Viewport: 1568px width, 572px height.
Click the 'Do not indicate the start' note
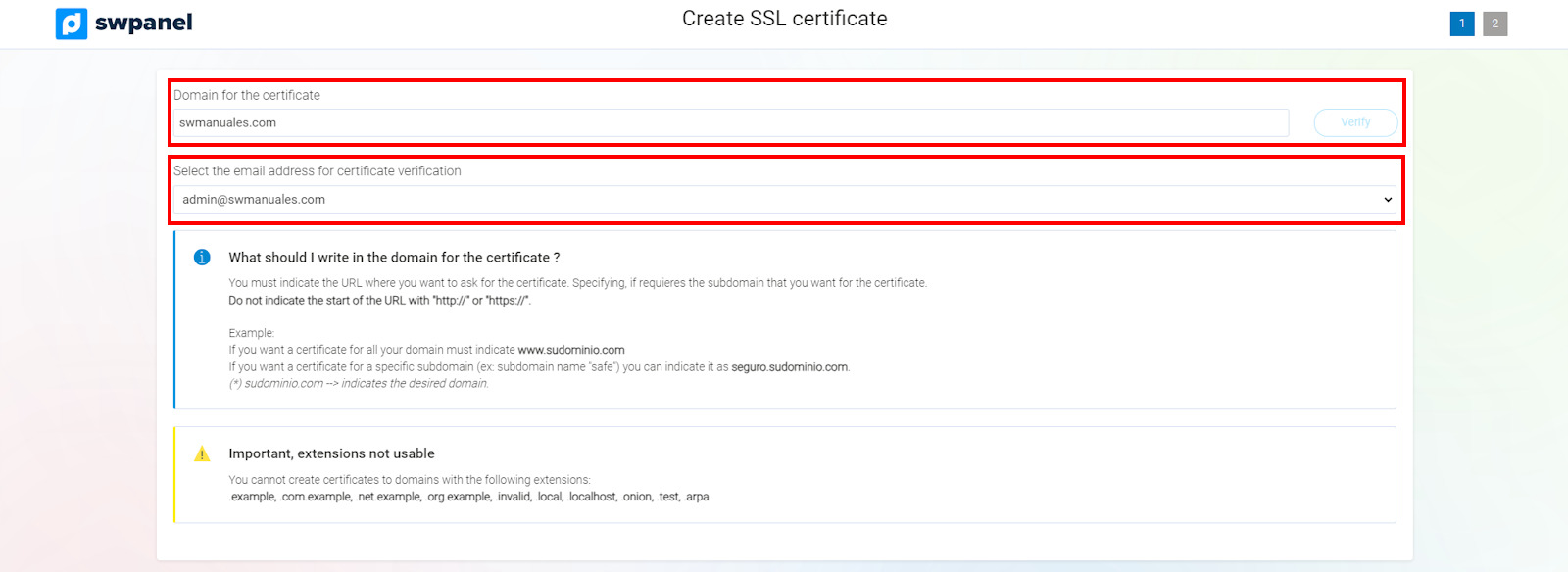379,301
